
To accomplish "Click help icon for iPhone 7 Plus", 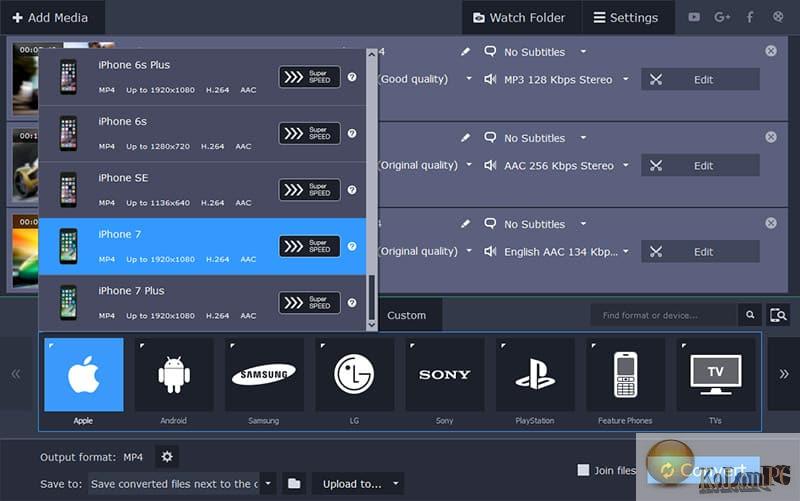I will pos(352,303).
